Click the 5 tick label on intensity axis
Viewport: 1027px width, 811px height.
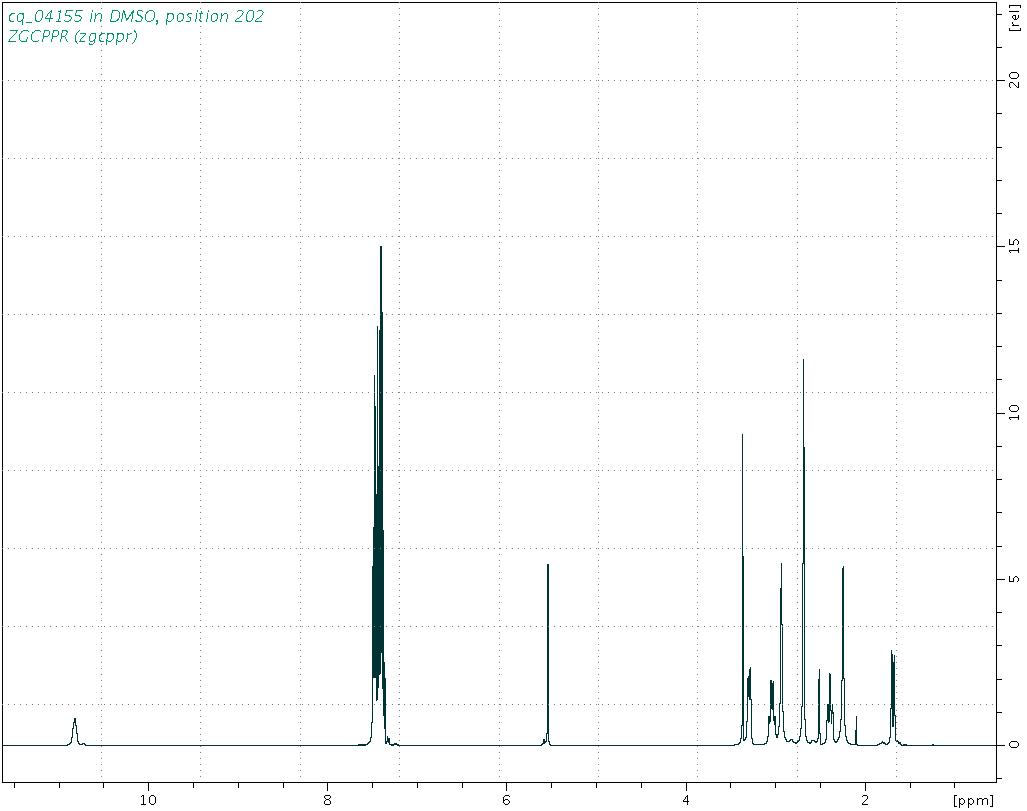point(1014,579)
